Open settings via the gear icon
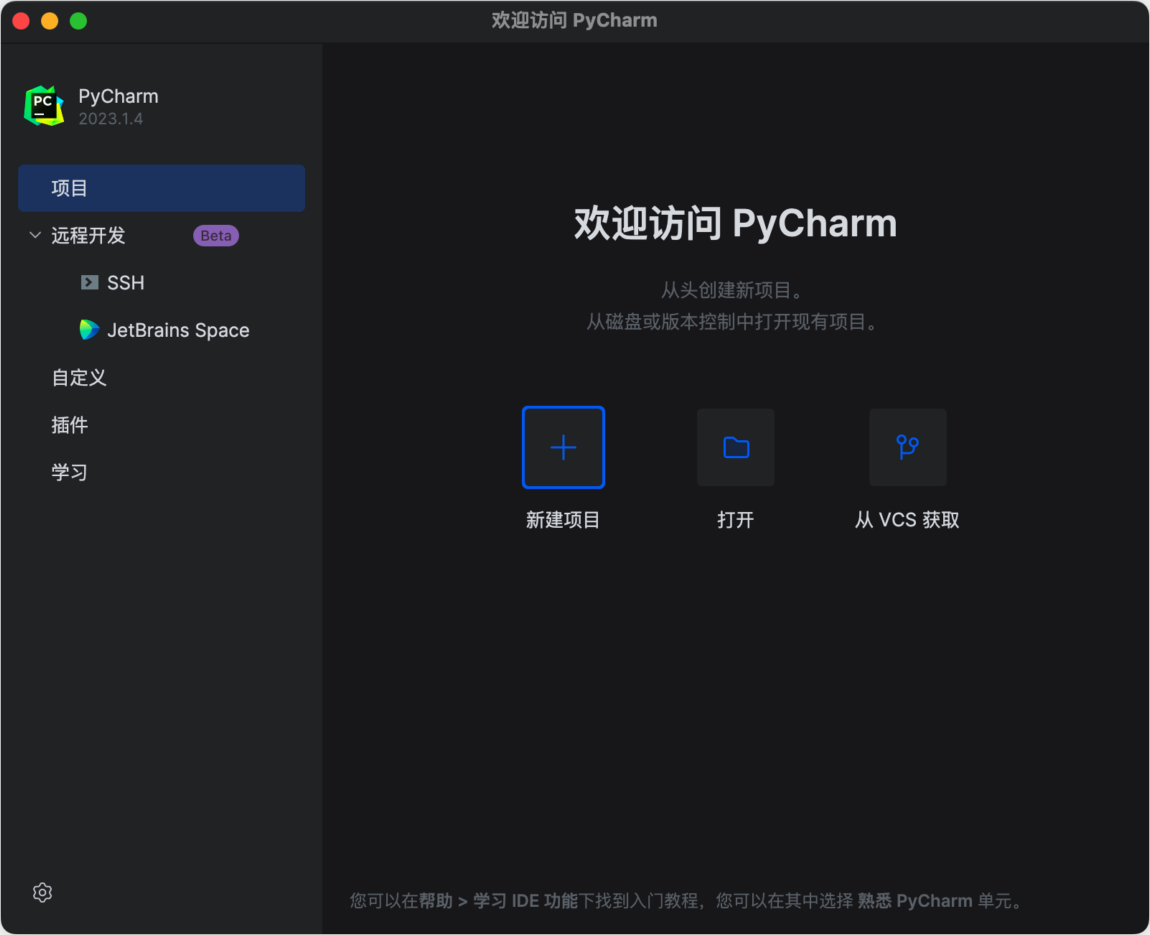This screenshot has width=1150, height=935. 42,892
